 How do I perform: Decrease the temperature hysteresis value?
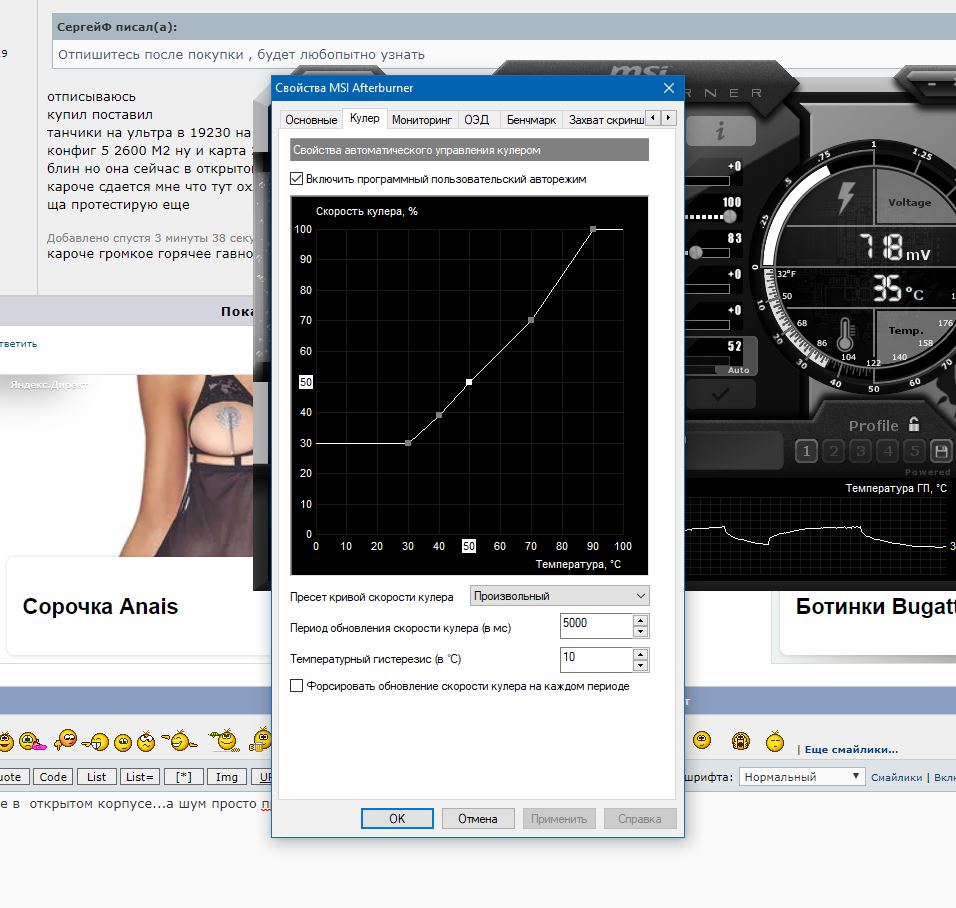pyautogui.click(x=640, y=666)
